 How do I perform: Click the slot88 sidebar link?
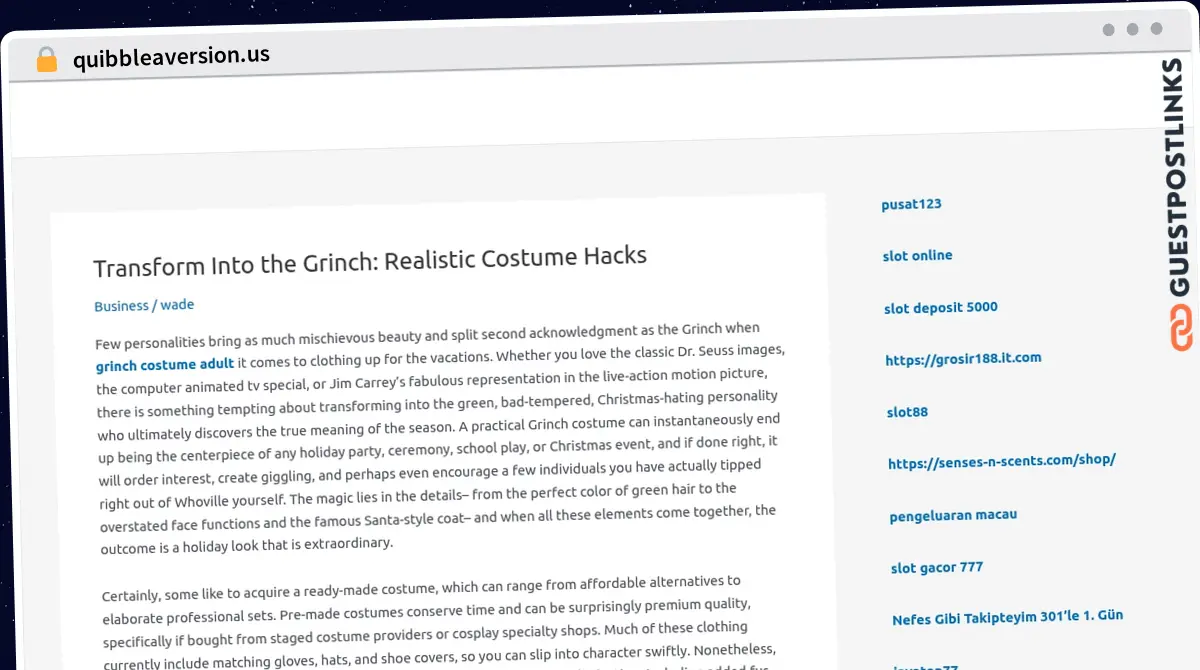coord(907,411)
